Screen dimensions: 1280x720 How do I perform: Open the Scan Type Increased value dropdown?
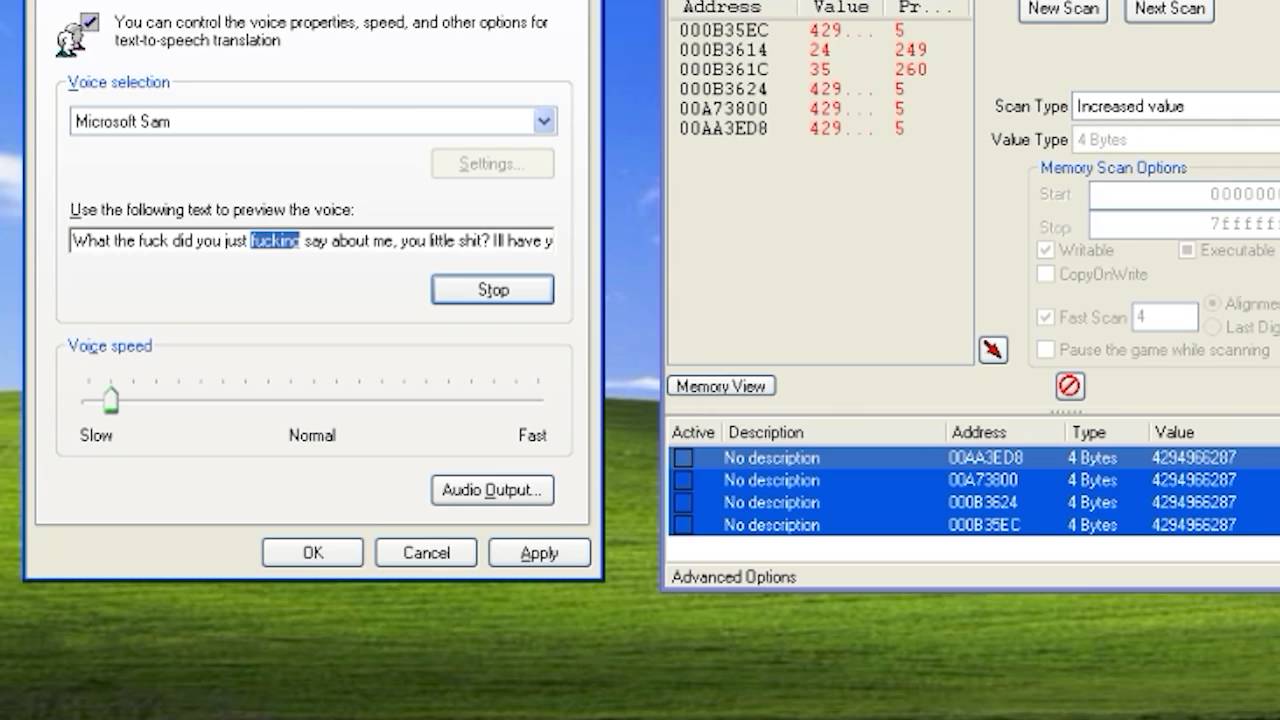(x=1176, y=106)
